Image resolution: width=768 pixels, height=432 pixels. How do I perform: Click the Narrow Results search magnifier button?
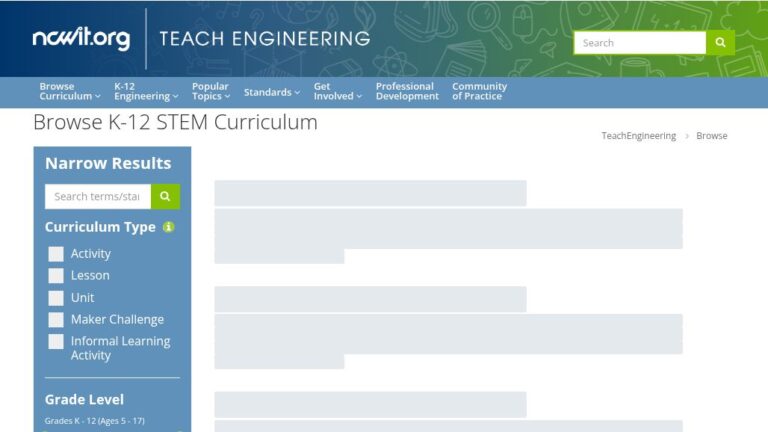coord(166,196)
